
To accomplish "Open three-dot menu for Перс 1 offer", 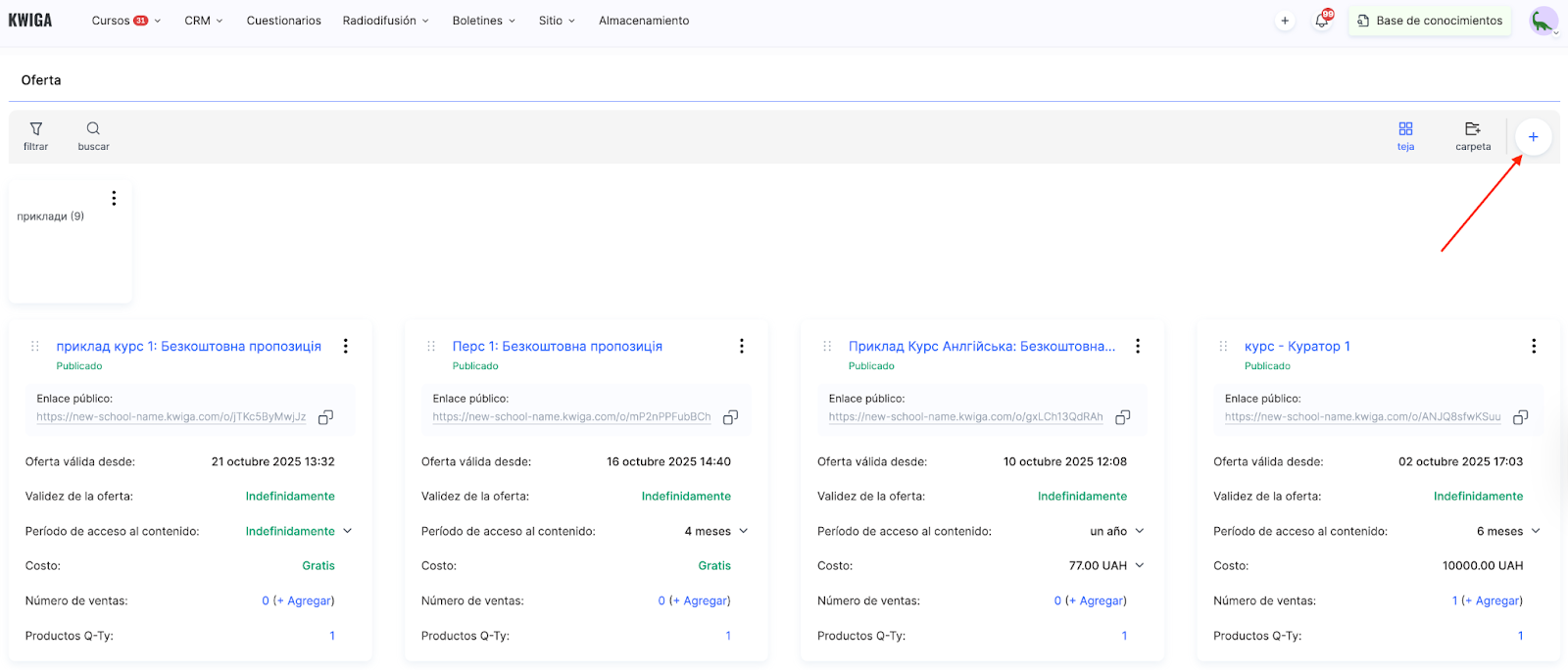I will [741, 346].
